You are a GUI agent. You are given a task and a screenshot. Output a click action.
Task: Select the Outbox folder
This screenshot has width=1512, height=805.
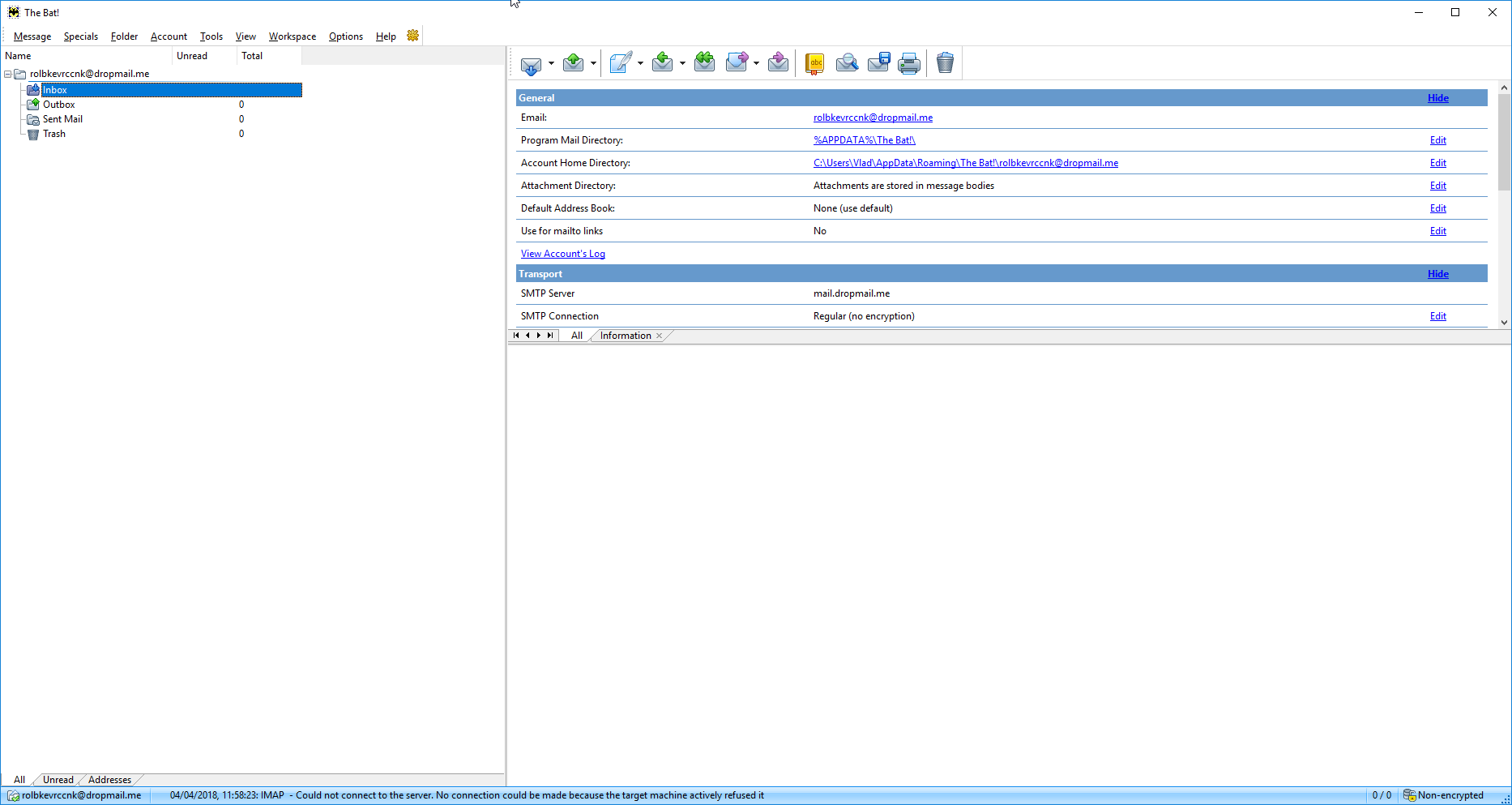59,105
